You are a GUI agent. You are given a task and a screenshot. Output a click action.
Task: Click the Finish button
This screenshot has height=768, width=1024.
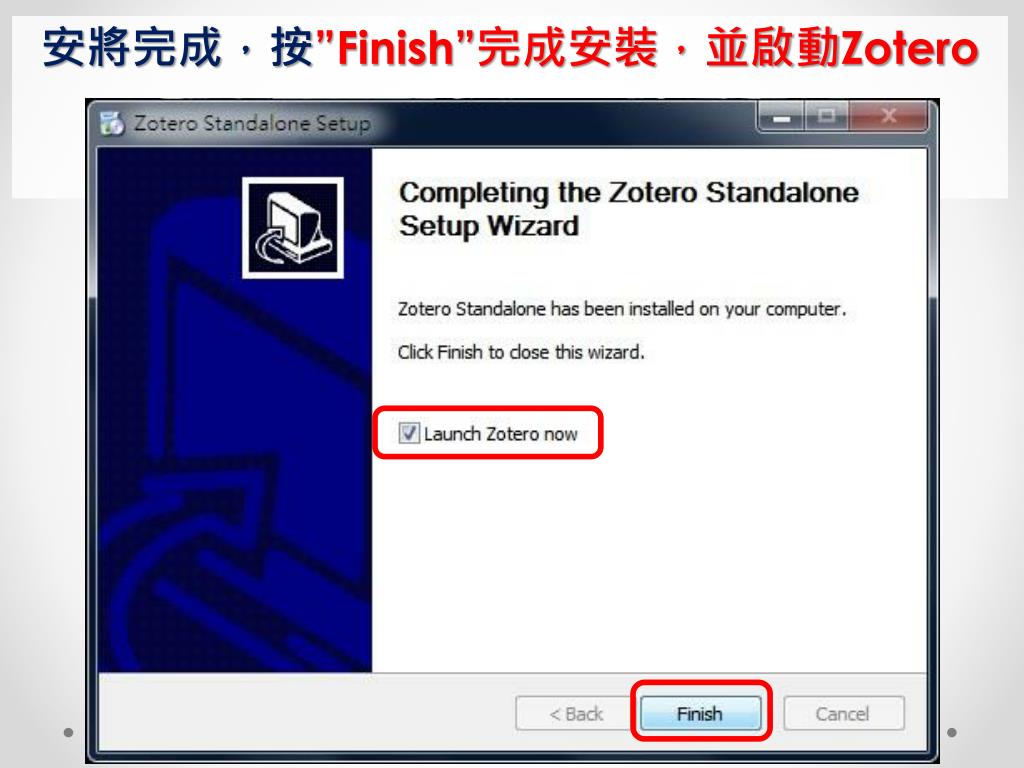[x=700, y=713]
